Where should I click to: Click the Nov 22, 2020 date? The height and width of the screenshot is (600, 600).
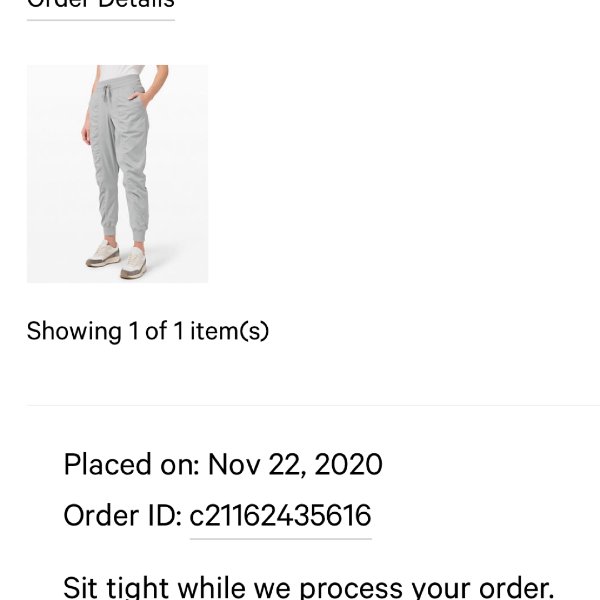tap(295, 465)
